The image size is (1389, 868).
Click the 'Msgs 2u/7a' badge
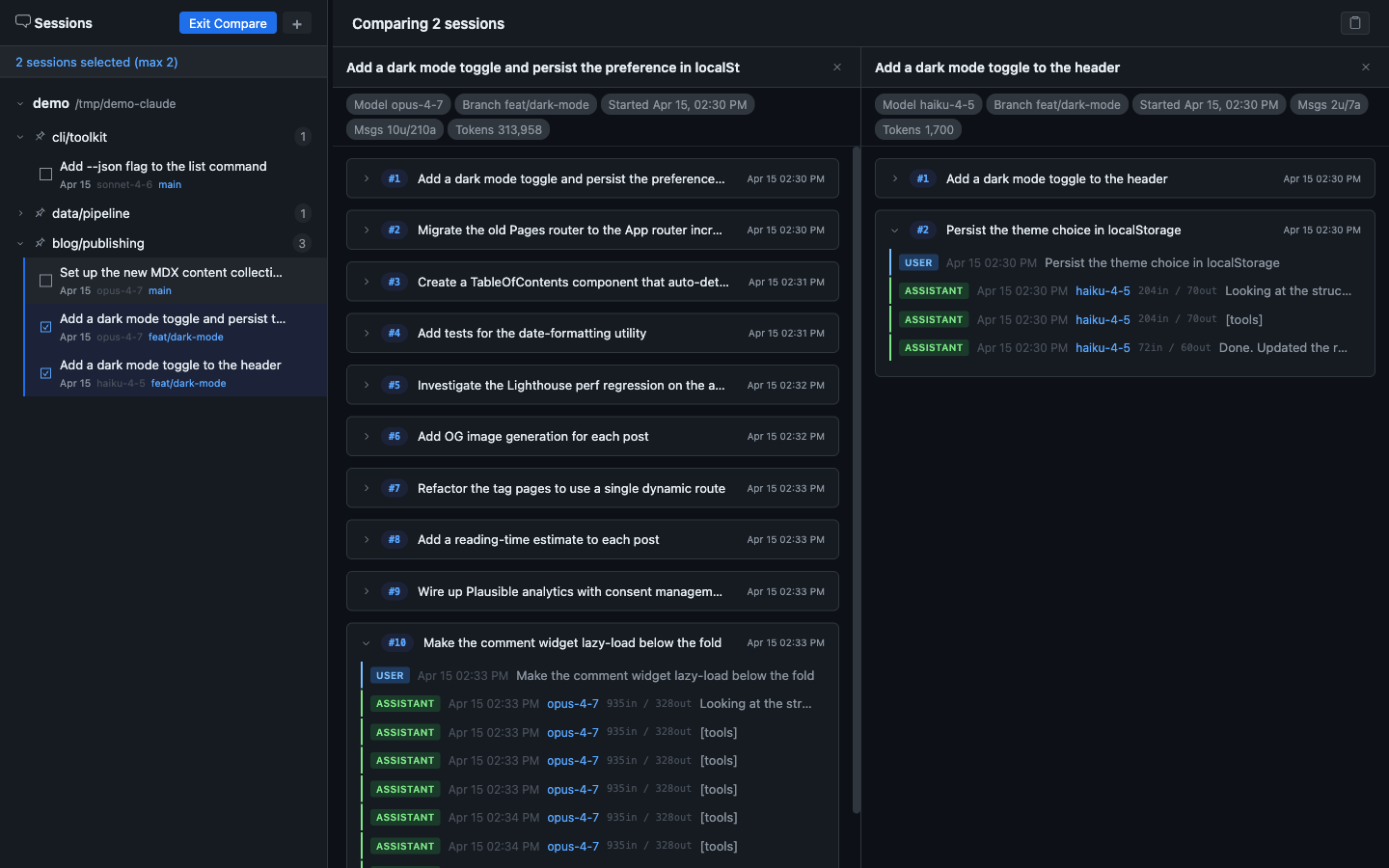pyautogui.click(x=1329, y=104)
